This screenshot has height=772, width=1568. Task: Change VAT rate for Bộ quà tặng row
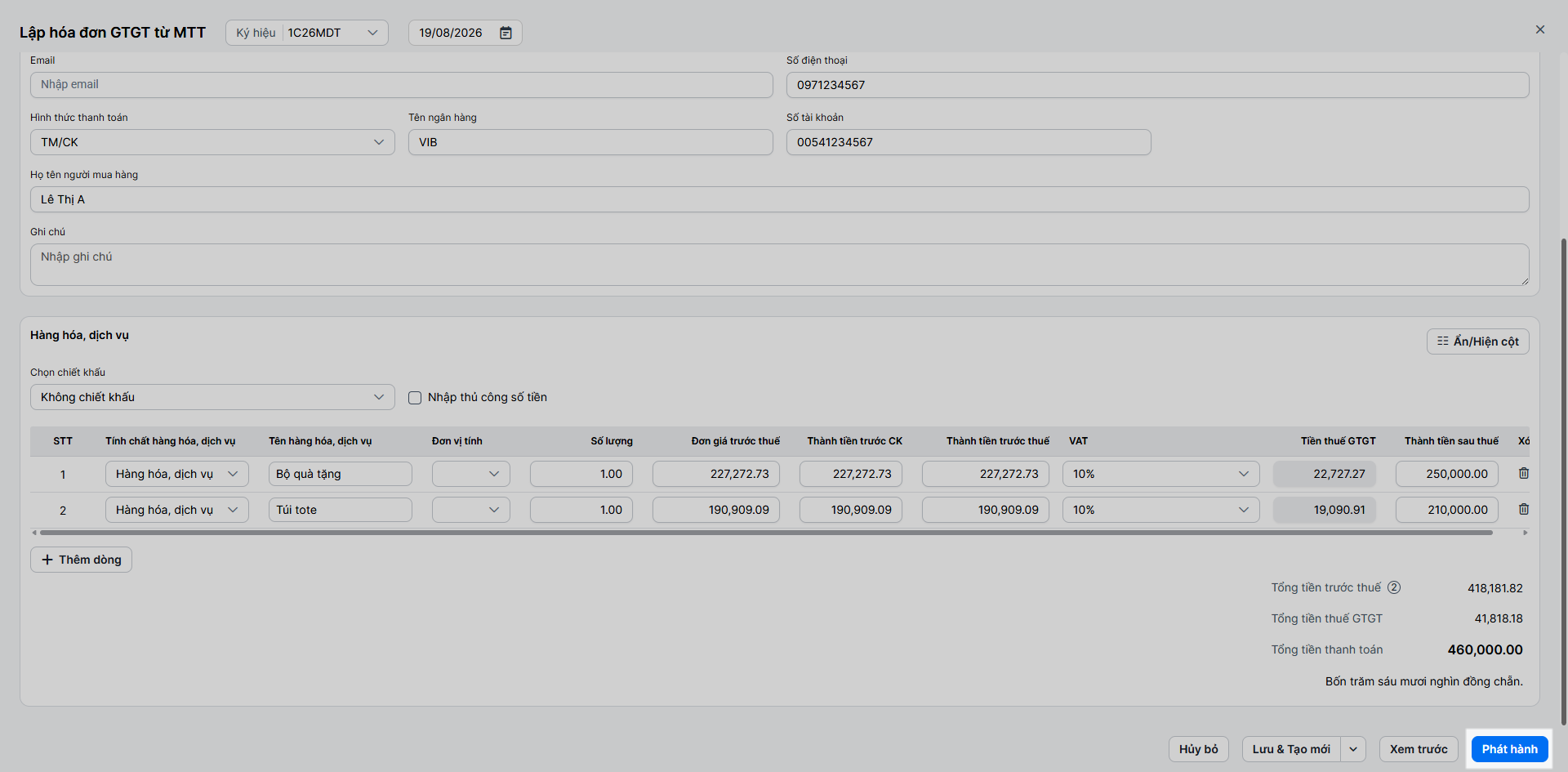1161,474
